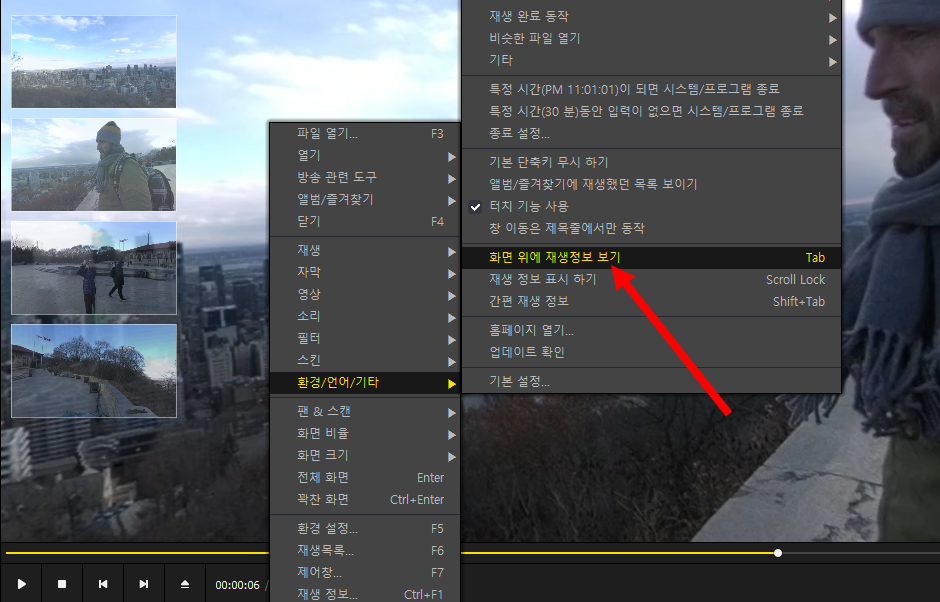Uncheck 터치 기능 사용 option
This screenshot has height=602, width=940.
652,207
